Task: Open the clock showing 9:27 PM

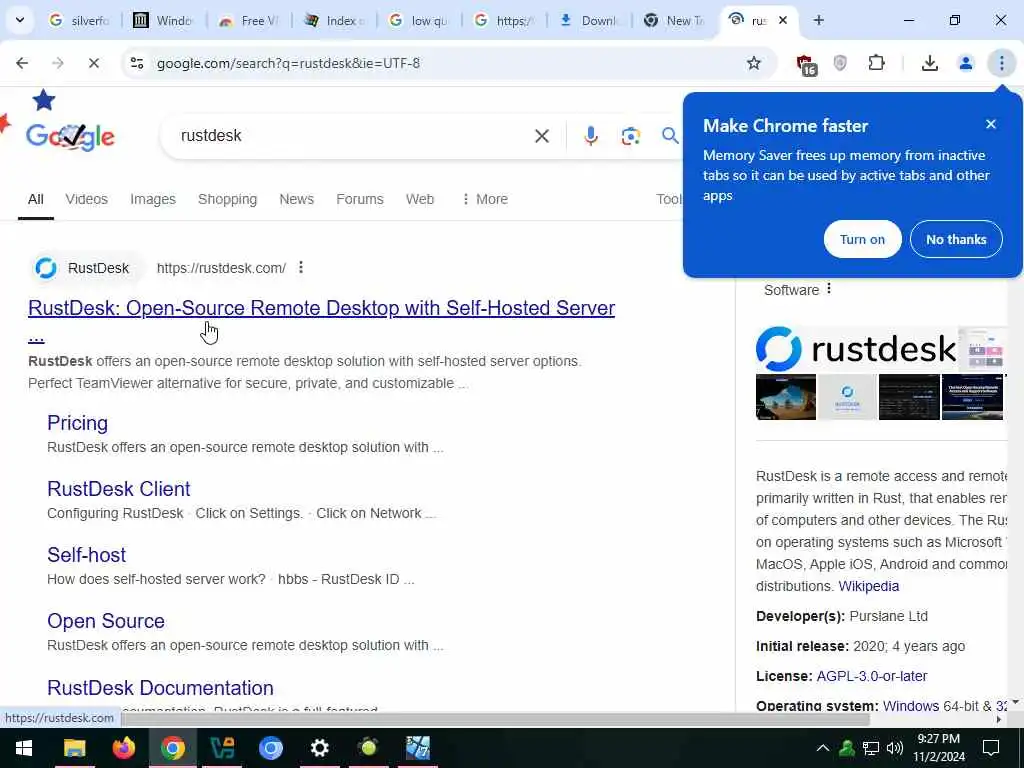Action: click(x=938, y=748)
